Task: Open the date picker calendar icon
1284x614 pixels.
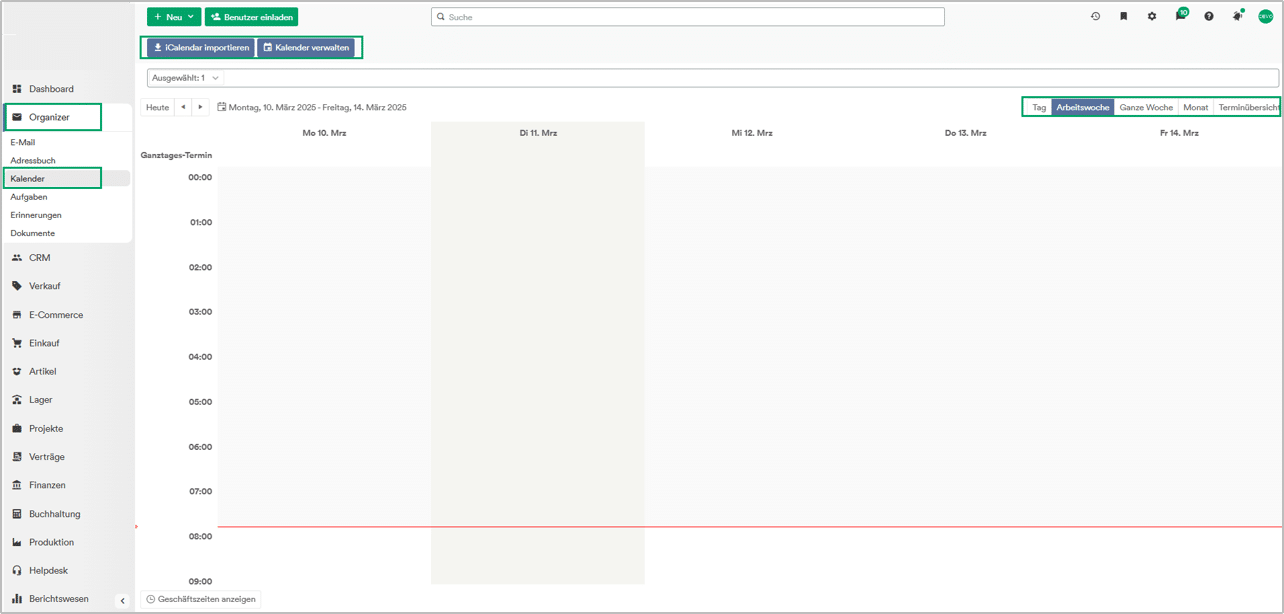Action: pyautogui.click(x=222, y=107)
